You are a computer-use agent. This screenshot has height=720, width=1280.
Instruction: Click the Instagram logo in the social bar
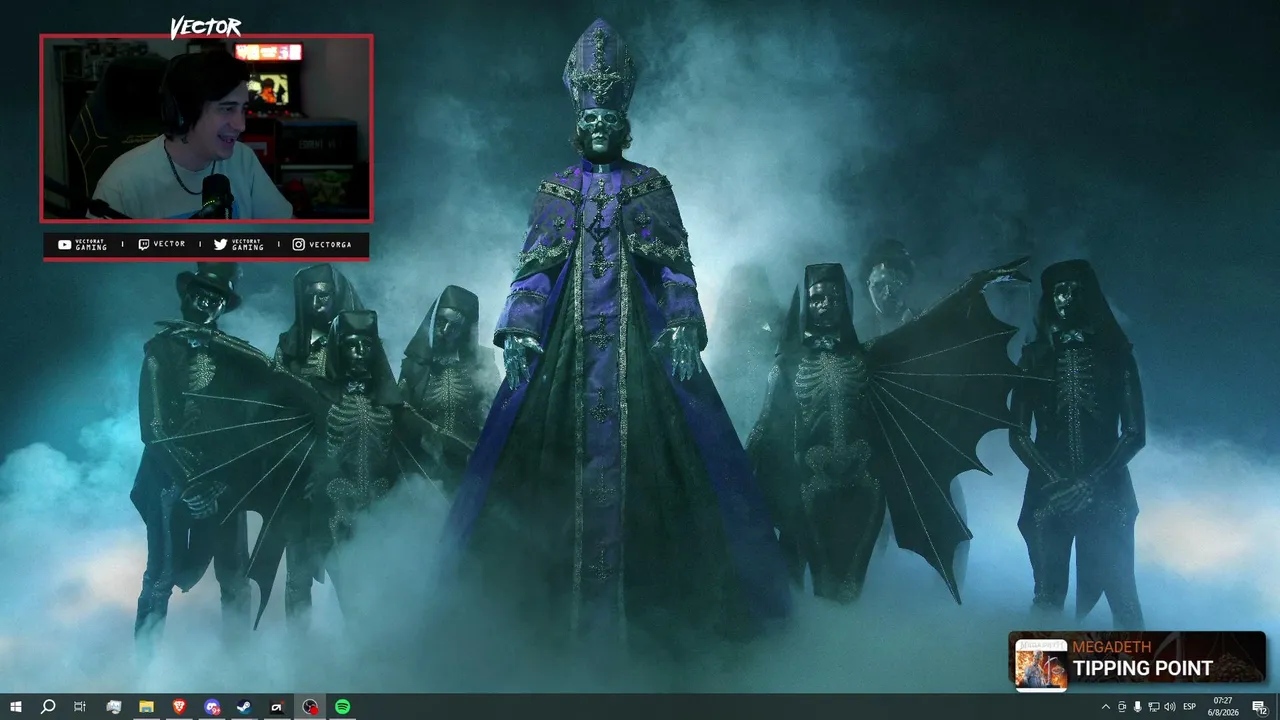(x=298, y=244)
